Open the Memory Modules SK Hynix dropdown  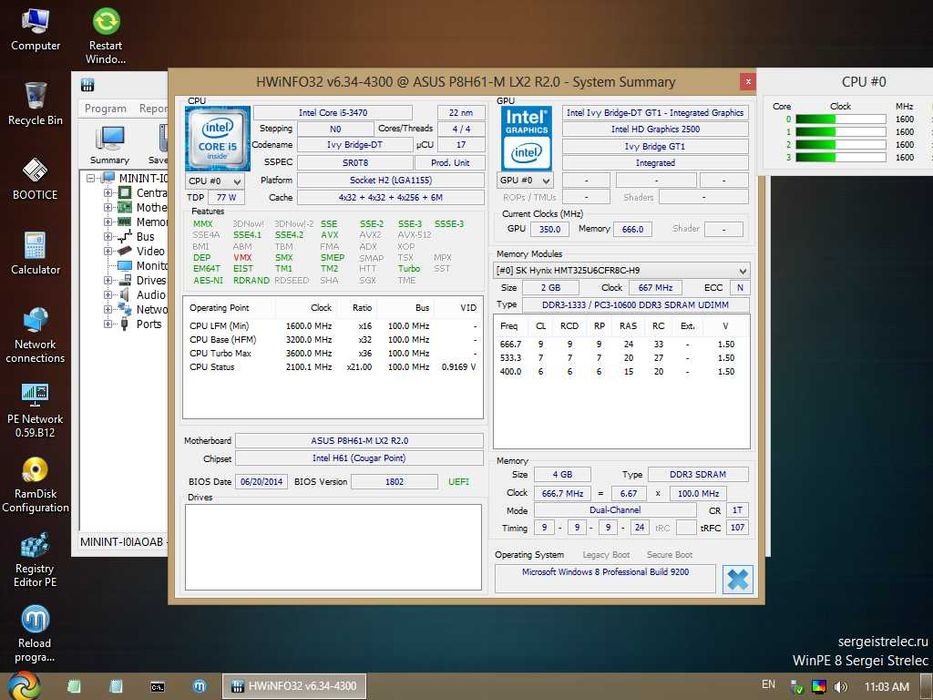click(622, 270)
